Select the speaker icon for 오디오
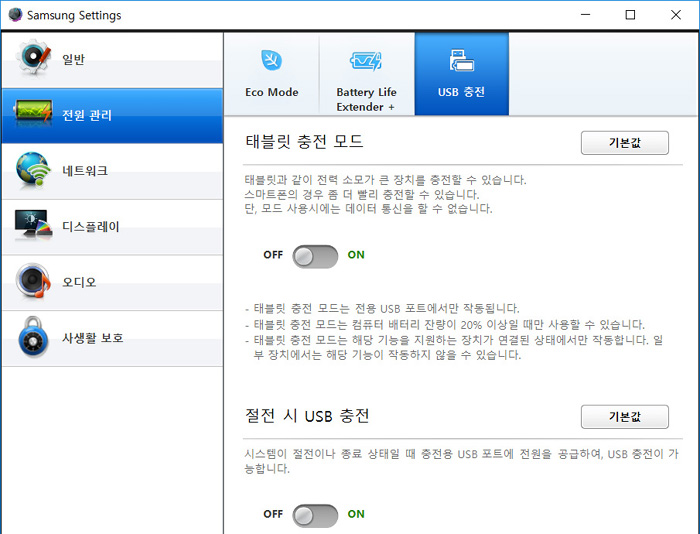Viewport: 700px width, 534px height. coord(33,283)
